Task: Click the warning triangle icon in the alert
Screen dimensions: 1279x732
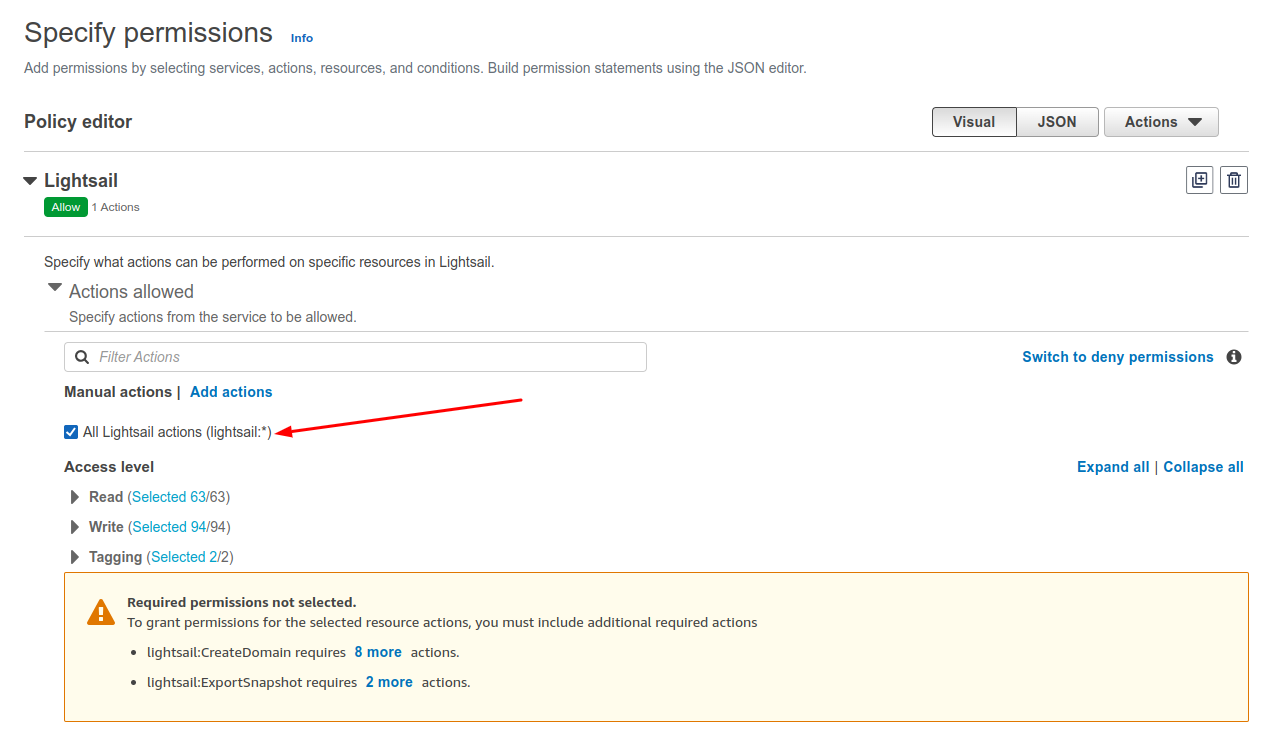Action: [x=101, y=612]
